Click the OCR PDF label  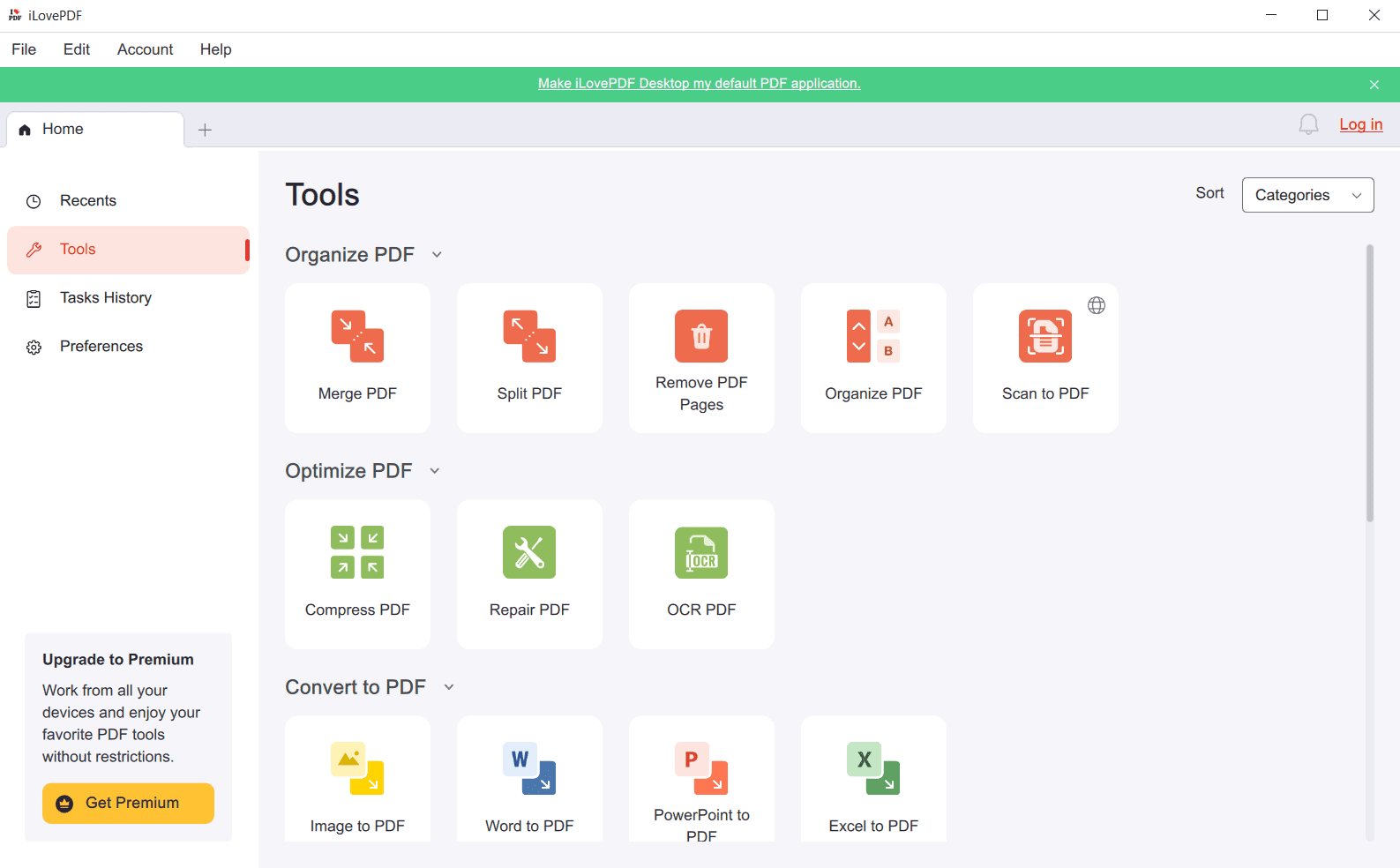click(x=701, y=610)
